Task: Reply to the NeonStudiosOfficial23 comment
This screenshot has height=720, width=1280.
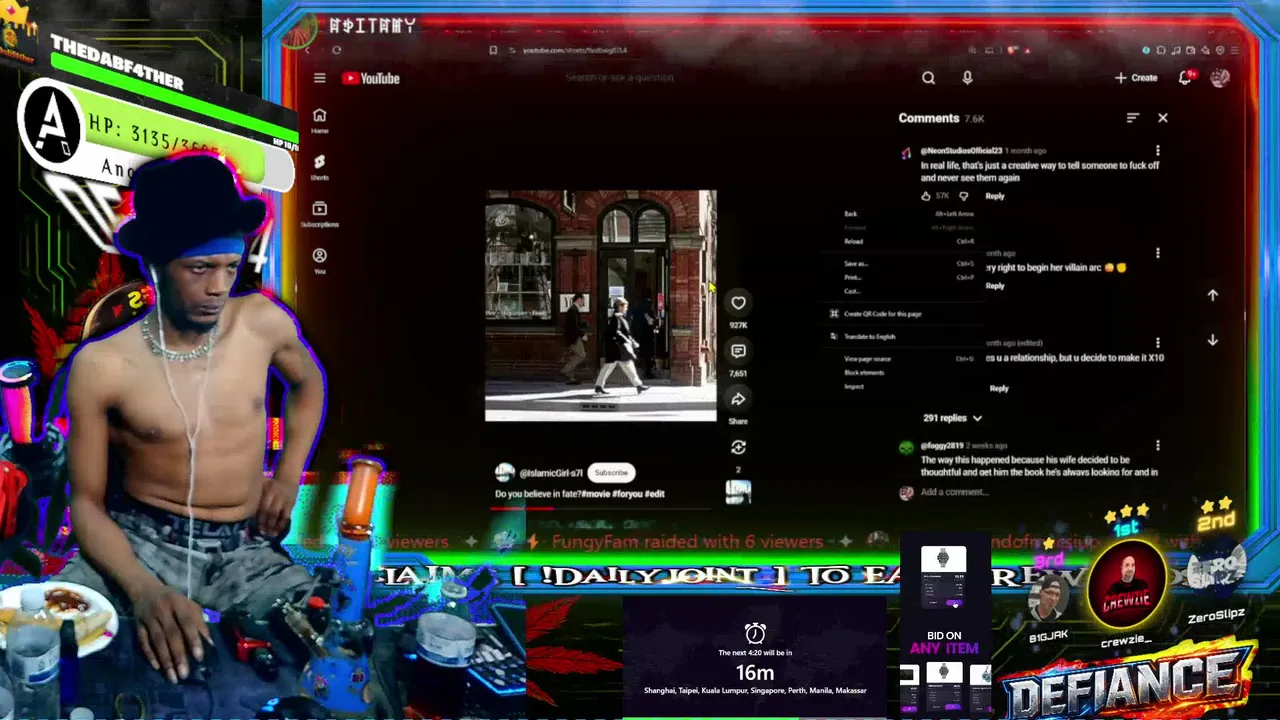Action: point(994,196)
